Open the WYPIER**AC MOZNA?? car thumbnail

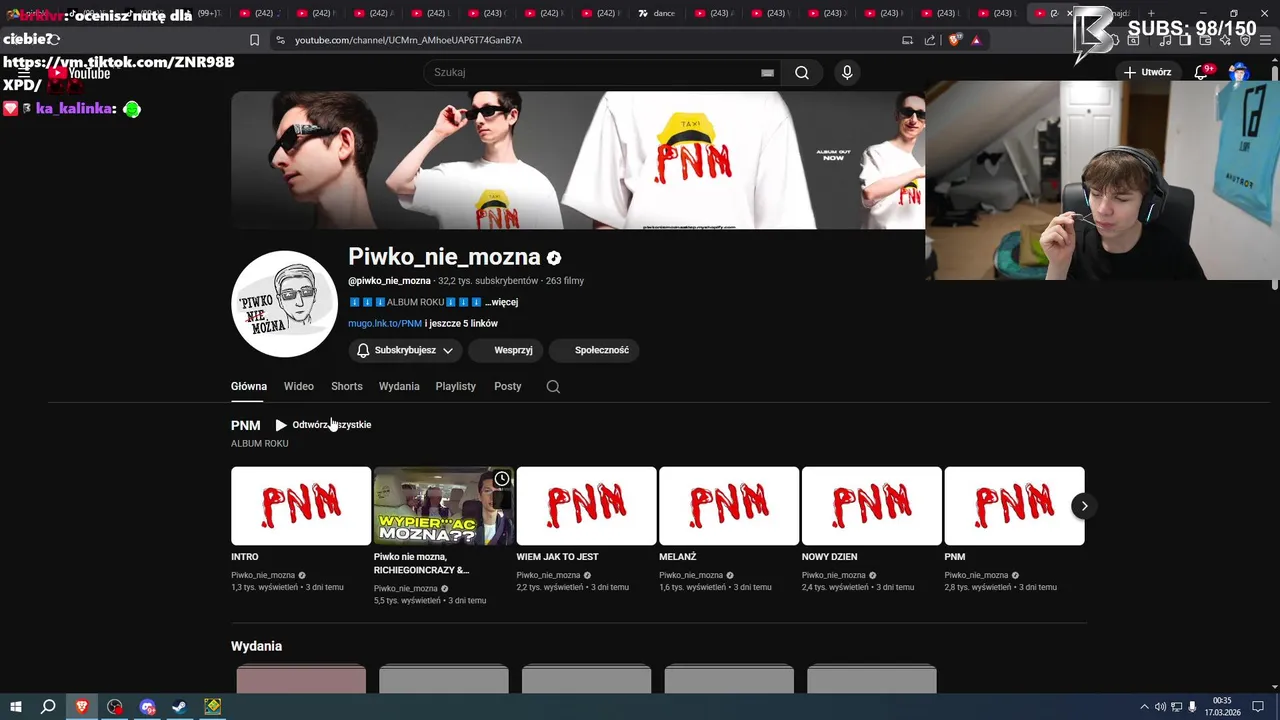pos(444,506)
